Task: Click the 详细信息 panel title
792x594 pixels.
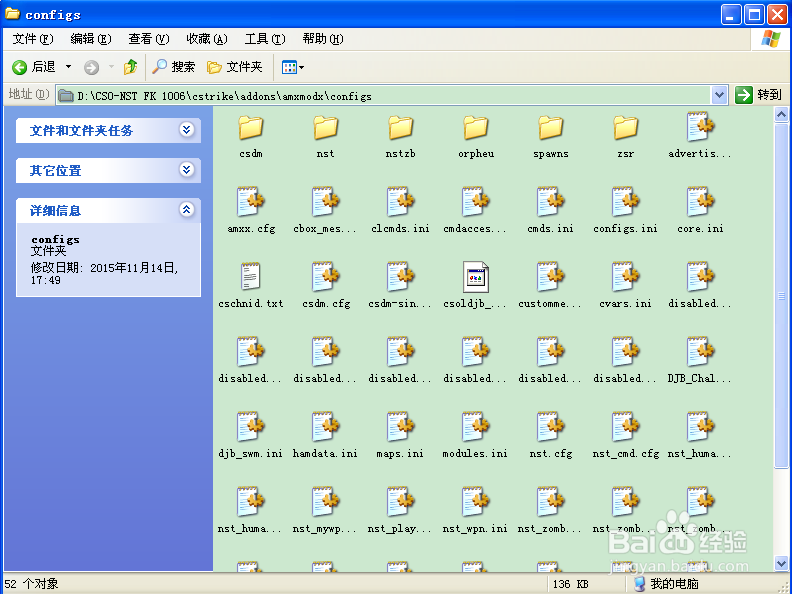Action: click(55, 211)
